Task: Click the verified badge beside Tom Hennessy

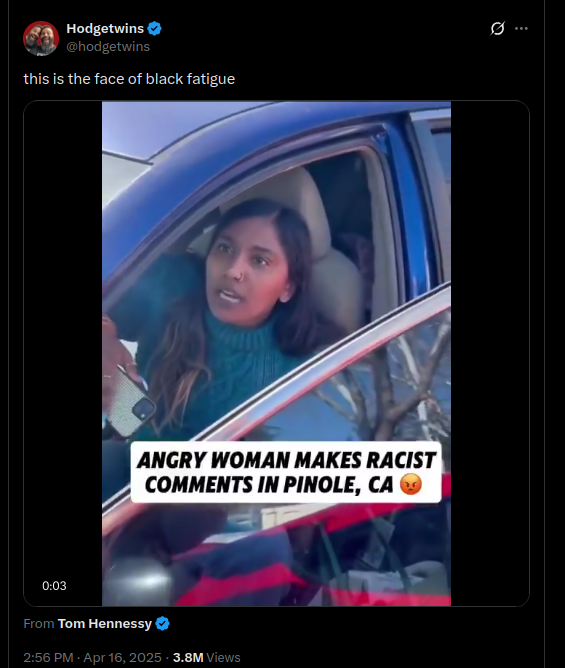Action: tap(162, 624)
